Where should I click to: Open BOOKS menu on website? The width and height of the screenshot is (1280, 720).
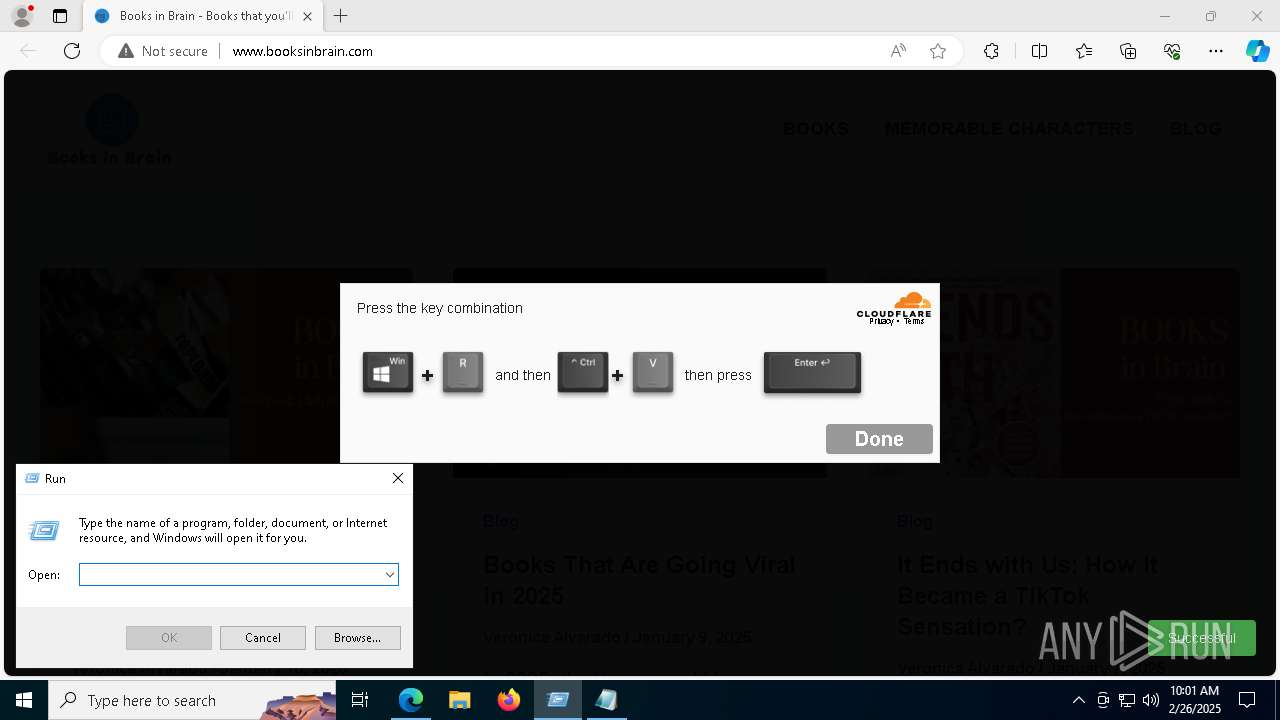coord(816,129)
